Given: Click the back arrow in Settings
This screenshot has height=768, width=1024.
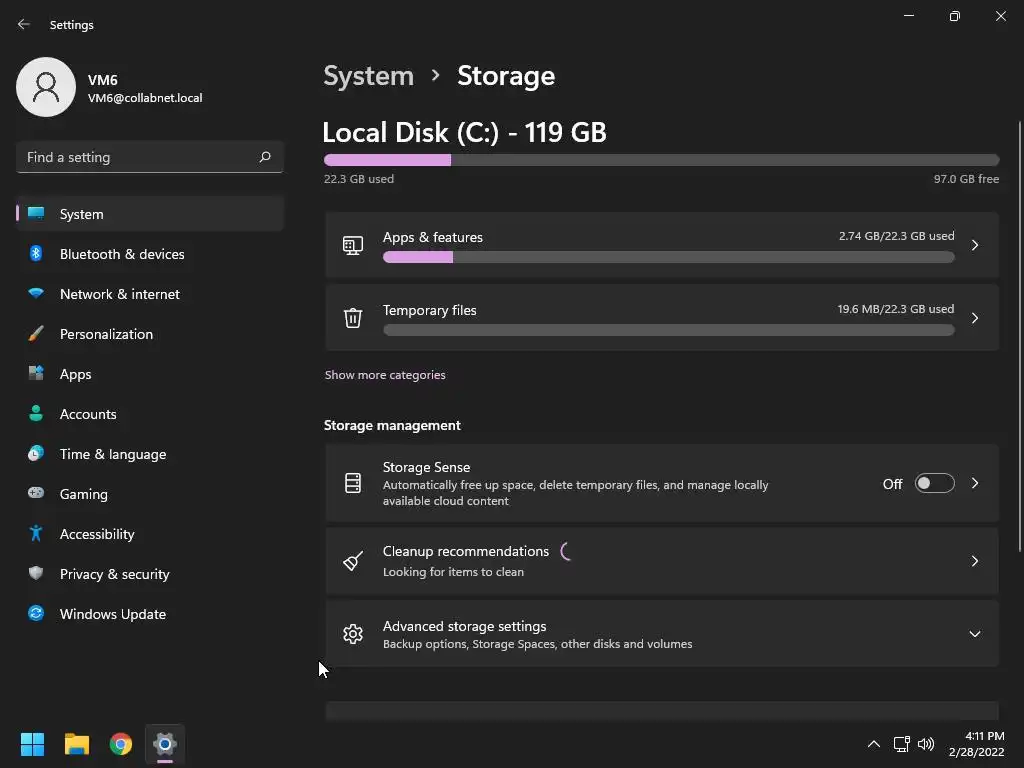Looking at the screenshot, I should [24, 24].
